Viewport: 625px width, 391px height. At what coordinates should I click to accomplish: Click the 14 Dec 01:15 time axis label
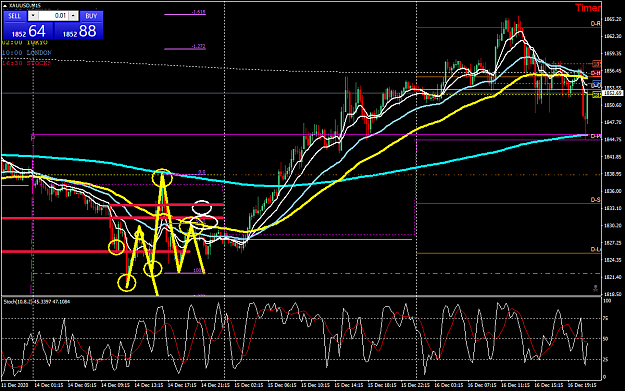[x=49, y=385]
